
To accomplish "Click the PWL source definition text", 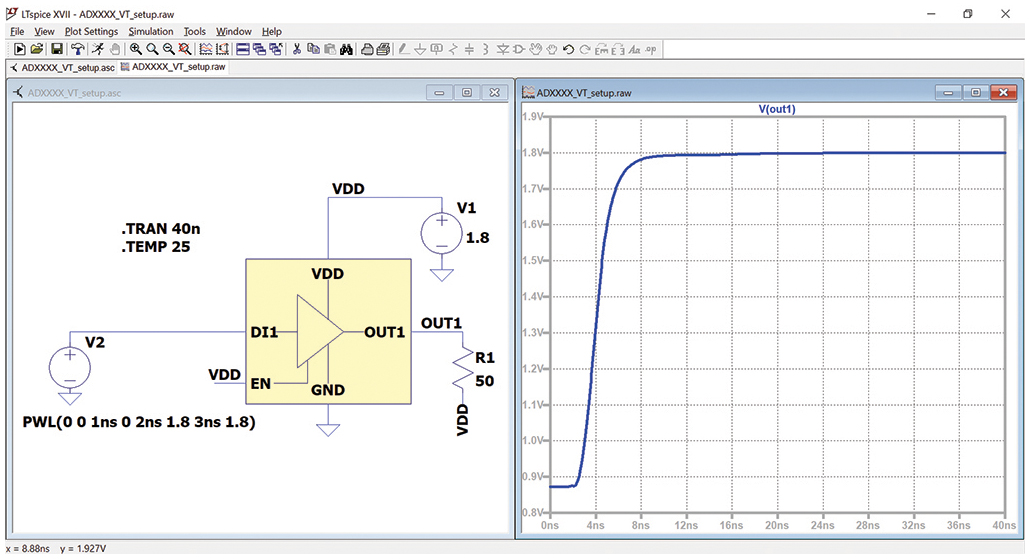I will click(139, 423).
